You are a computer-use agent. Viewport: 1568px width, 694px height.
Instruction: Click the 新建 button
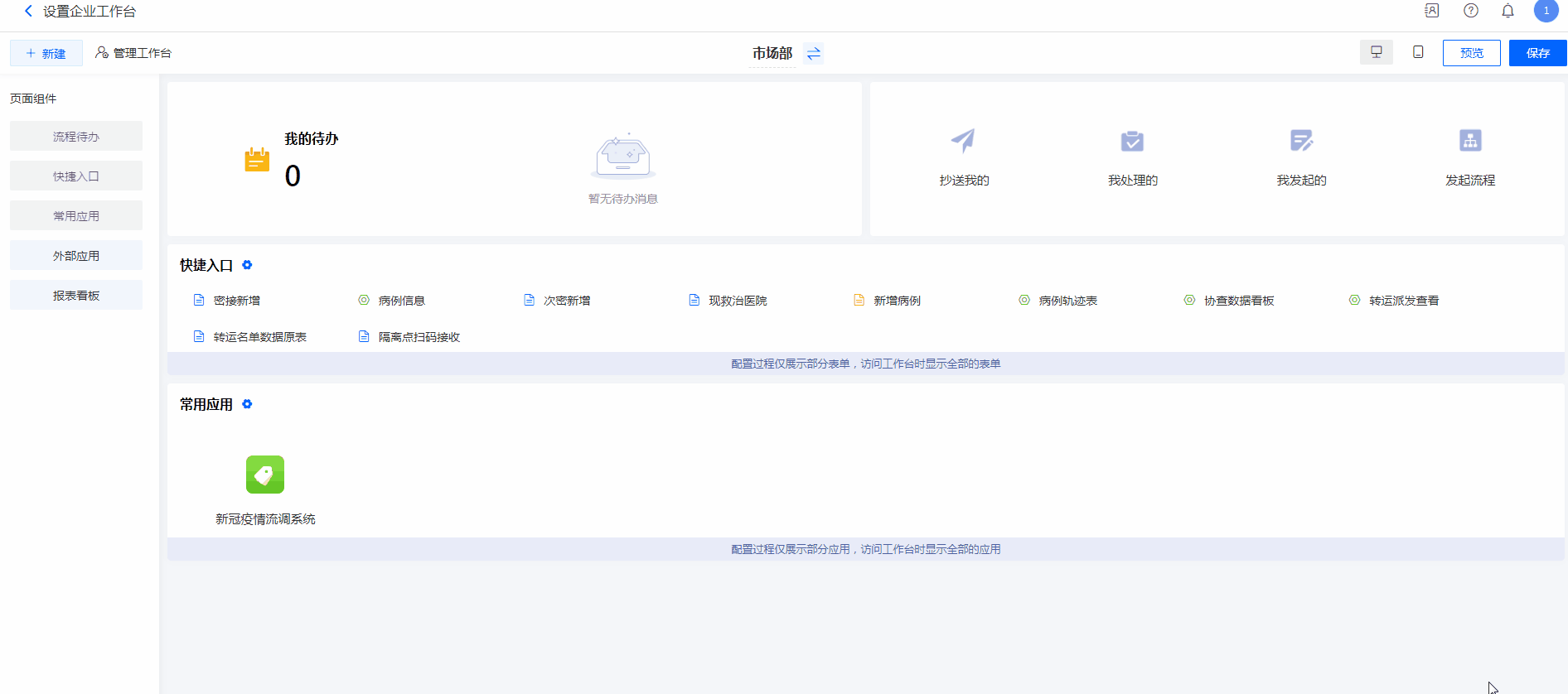pos(46,53)
